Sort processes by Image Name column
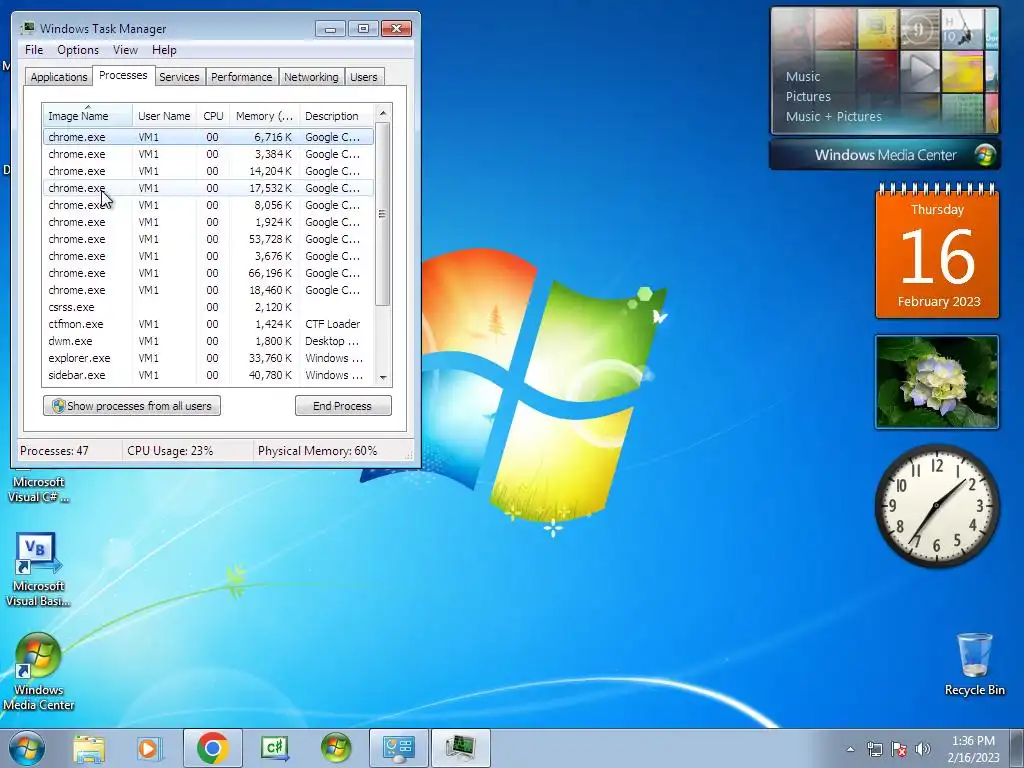 tap(88, 115)
